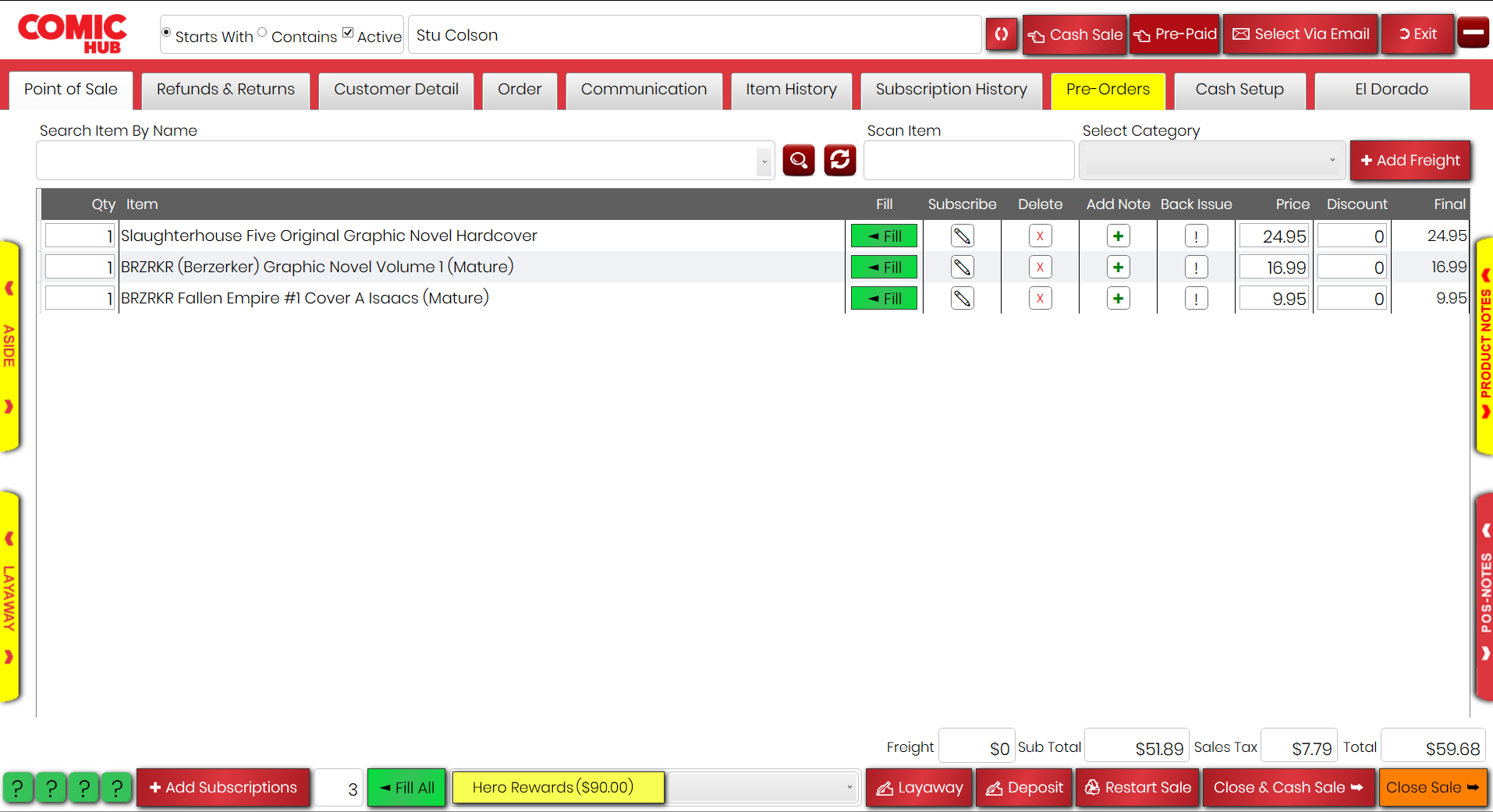Fill BRZRKR Fallen Empire #1 item
This screenshot has height=812, width=1493.
point(884,298)
